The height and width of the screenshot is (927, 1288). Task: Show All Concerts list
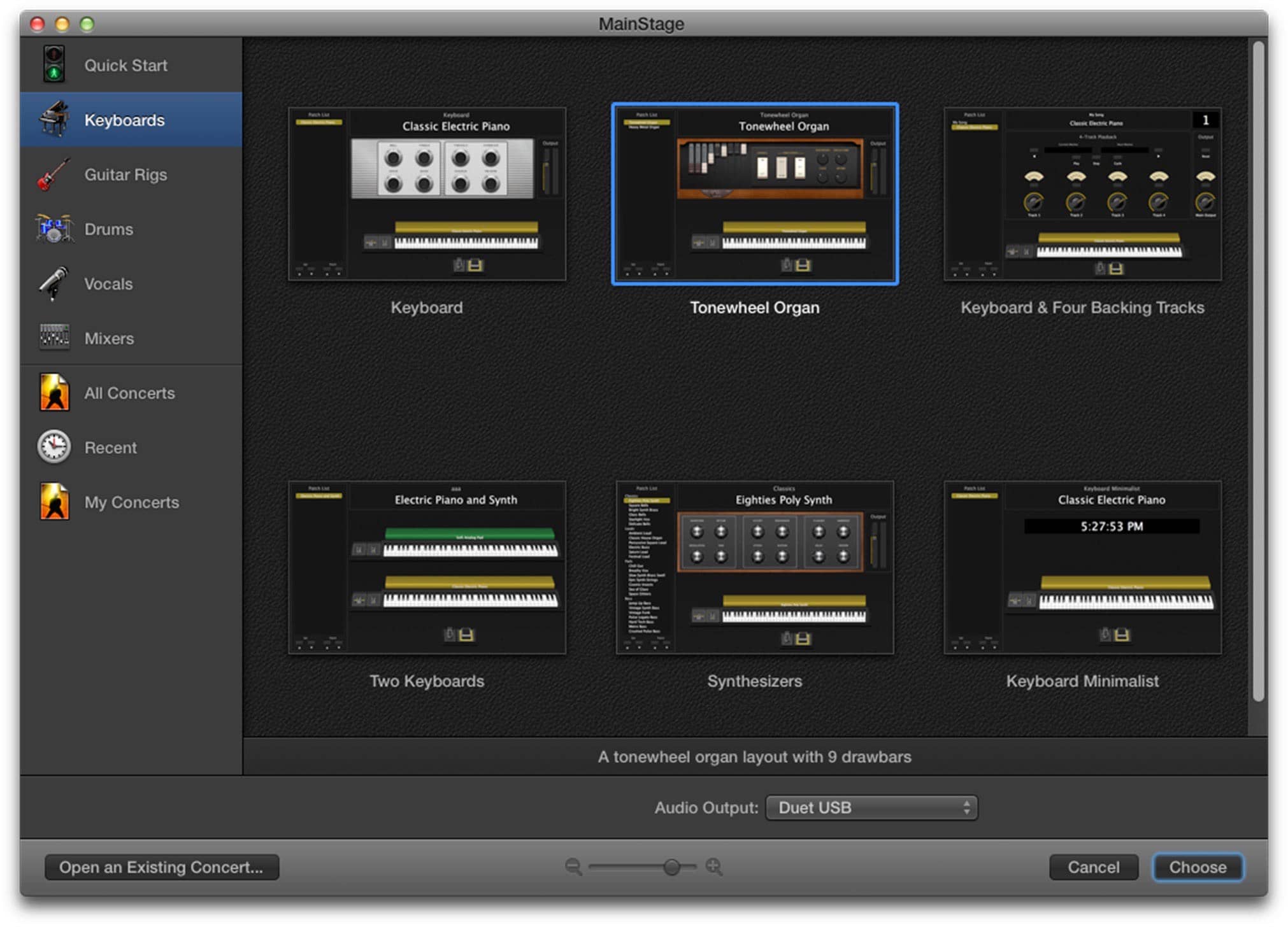click(131, 393)
